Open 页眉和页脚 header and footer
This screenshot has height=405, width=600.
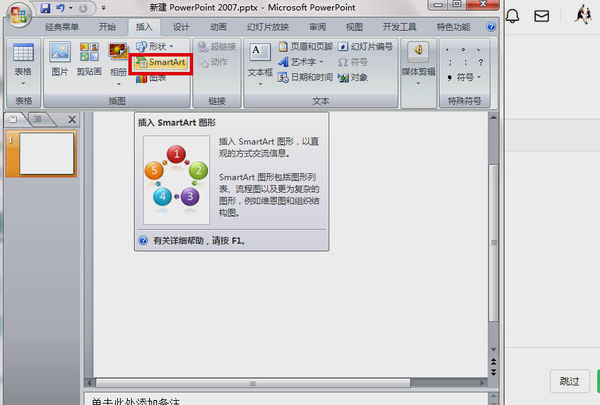point(306,46)
